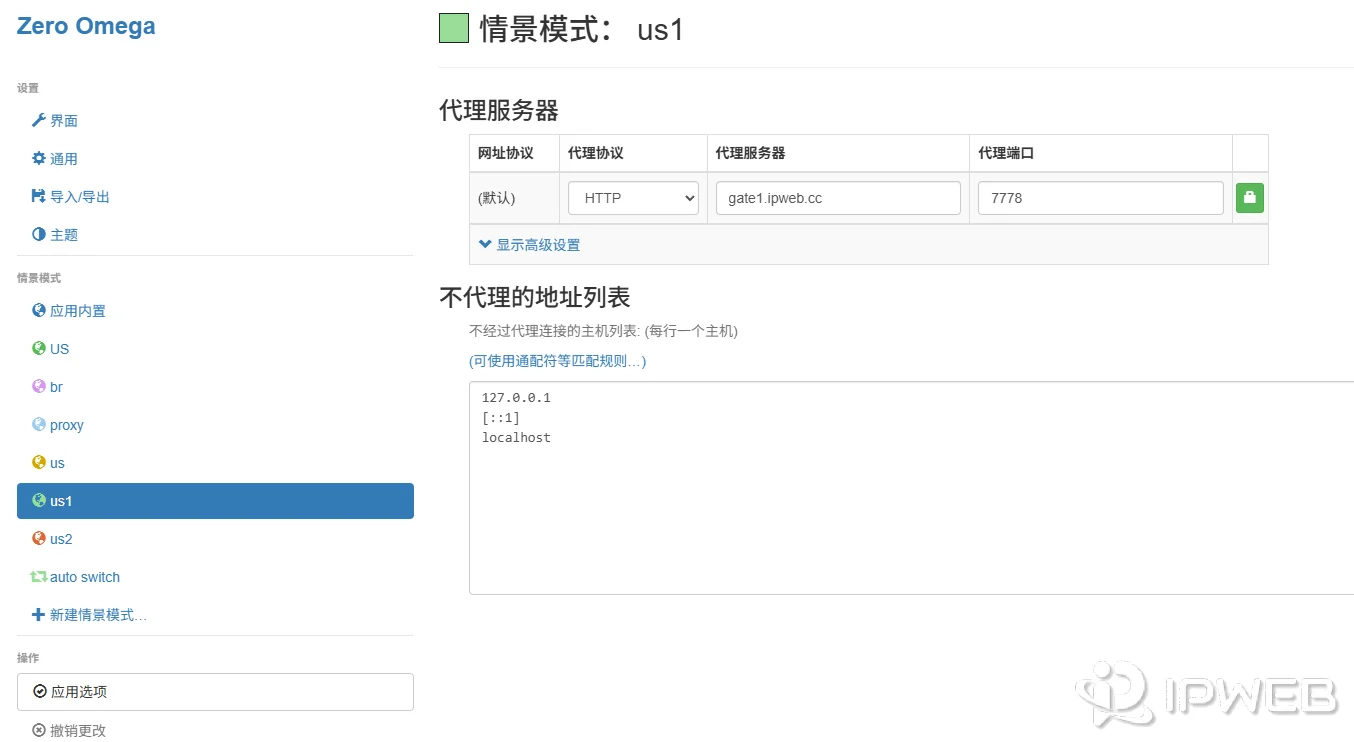
Task: Open proxy authentication via the green lock icon
Action: [x=1249, y=197]
